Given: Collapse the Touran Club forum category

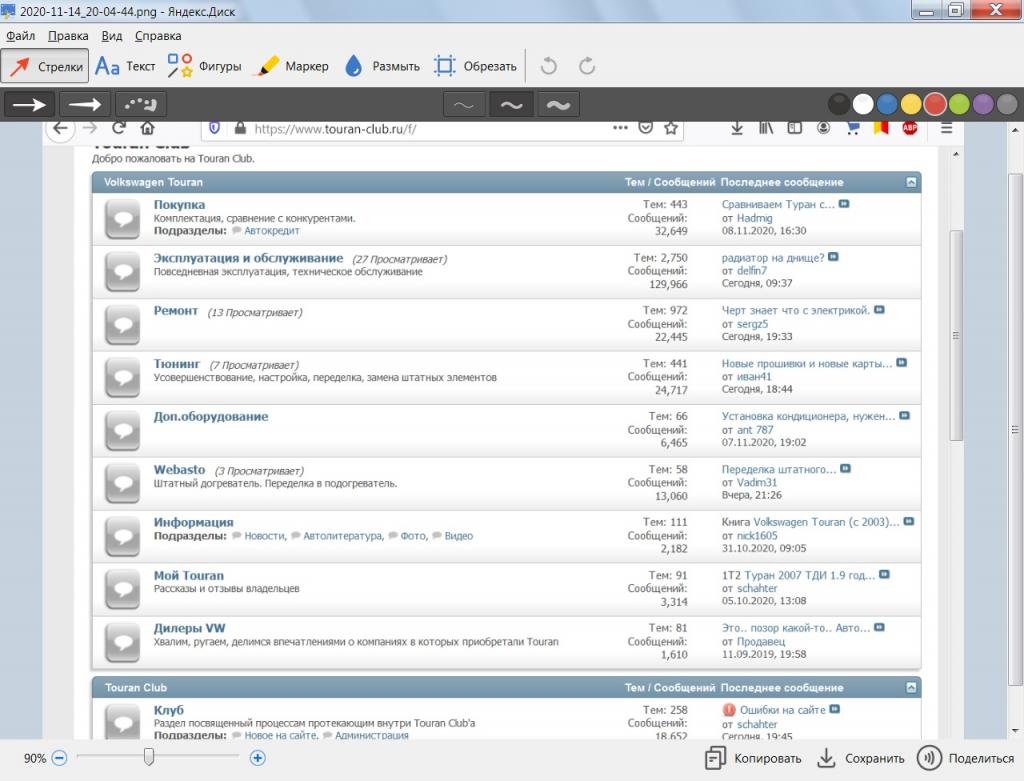Looking at the screenshot, I should 911,688.
